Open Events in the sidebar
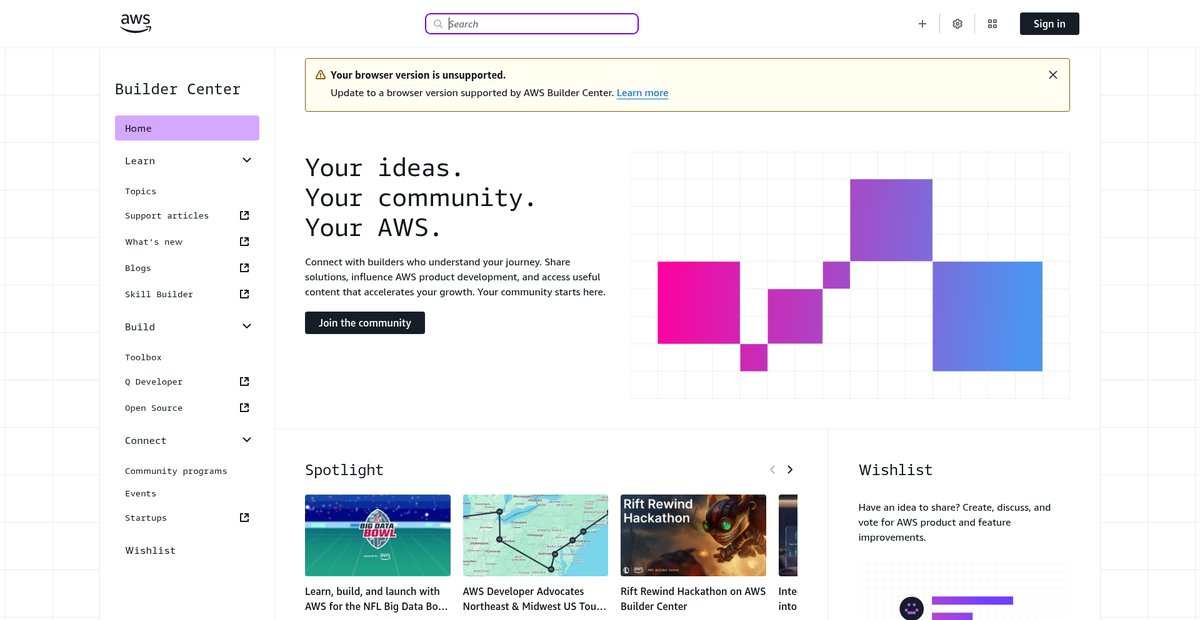Viewport: 1200px width, 620px height. [141, 494]
